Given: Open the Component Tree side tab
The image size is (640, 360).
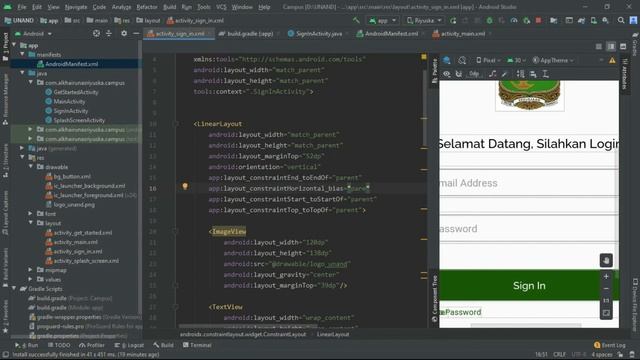Looking at the screenshot, I should tap(435, 299).
